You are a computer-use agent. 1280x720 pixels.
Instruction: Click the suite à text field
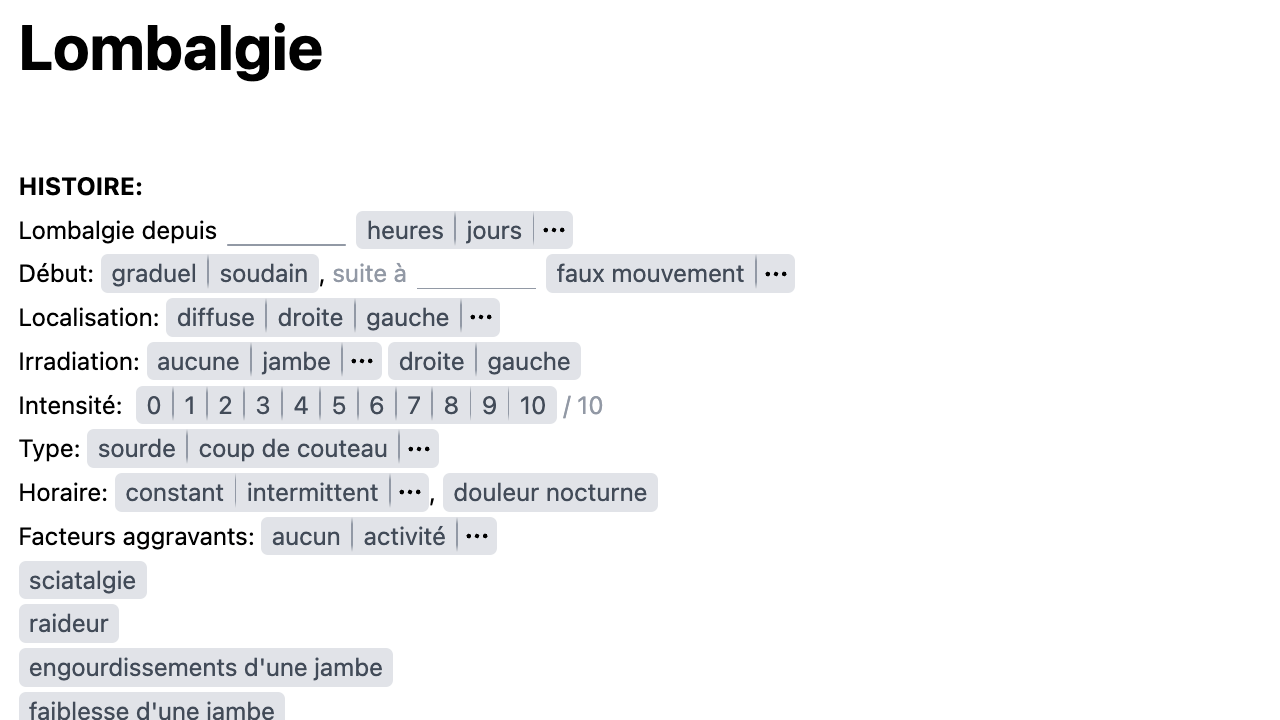(477, 274)
